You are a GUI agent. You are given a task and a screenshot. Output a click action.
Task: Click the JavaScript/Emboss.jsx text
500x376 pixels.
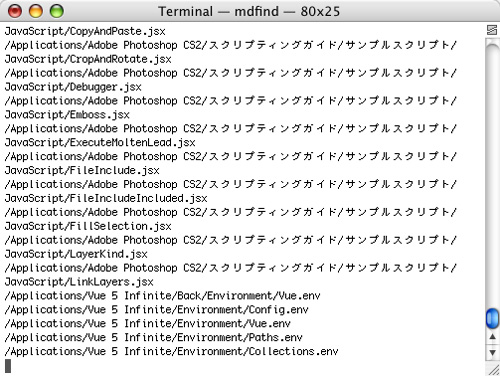point(67,115)
